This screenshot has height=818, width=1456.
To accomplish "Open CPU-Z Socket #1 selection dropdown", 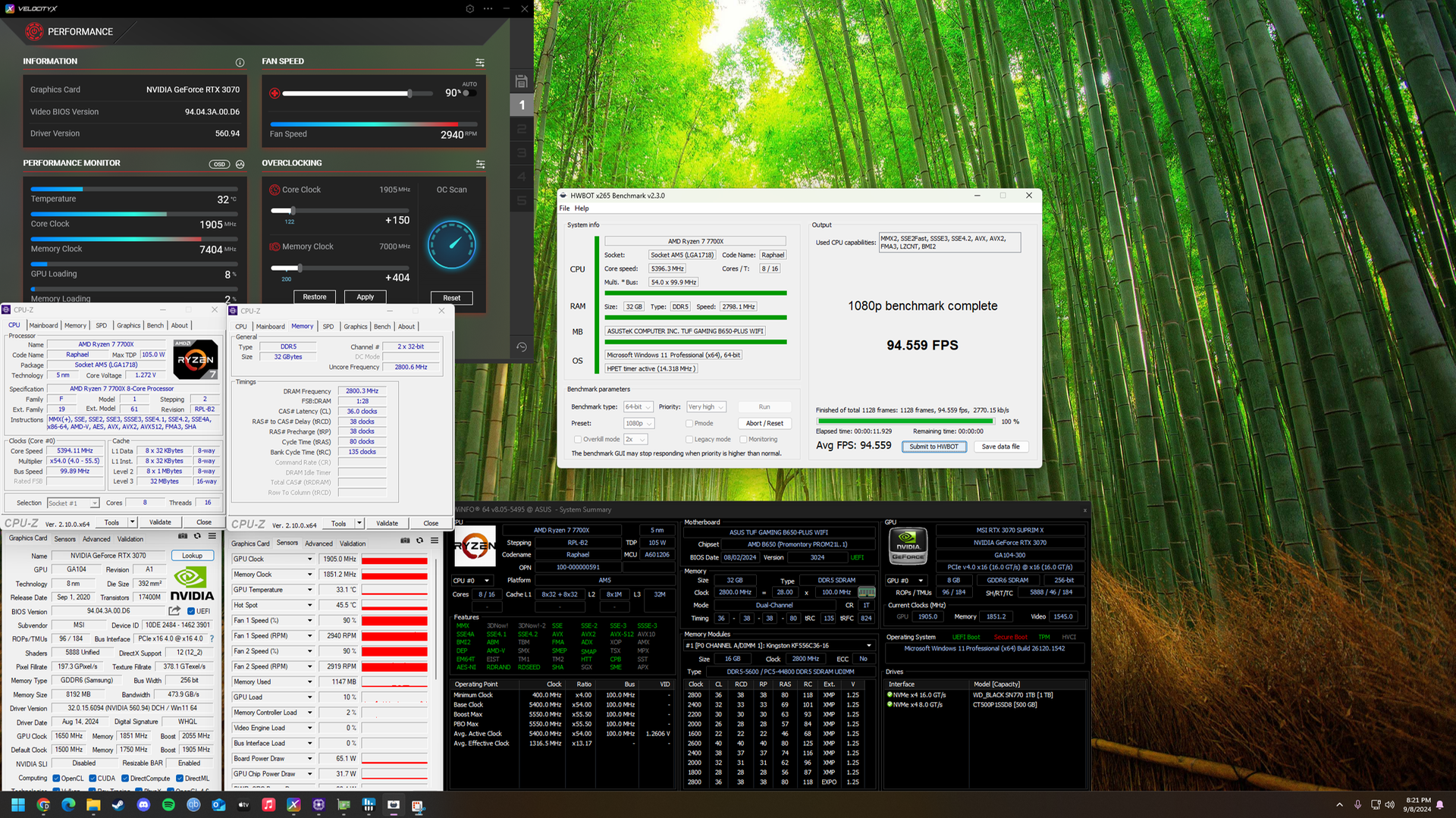I will [73, 503].
